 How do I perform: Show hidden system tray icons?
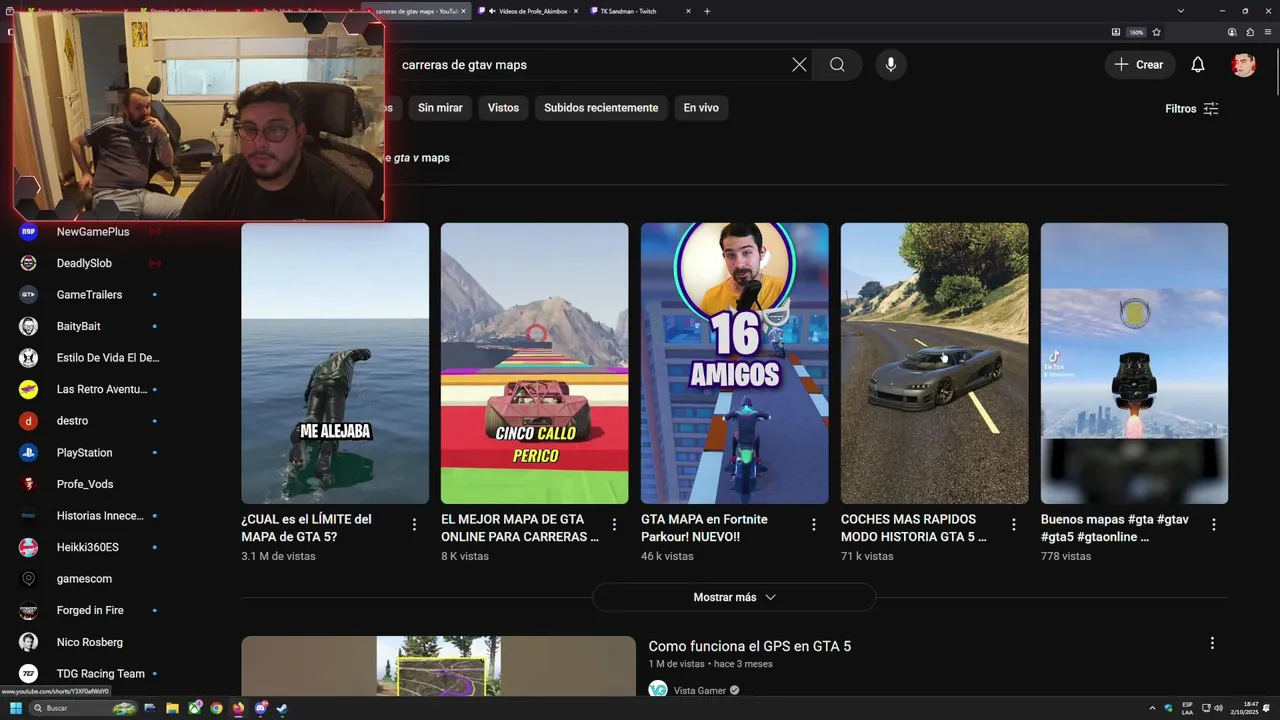coord(1153,708)
